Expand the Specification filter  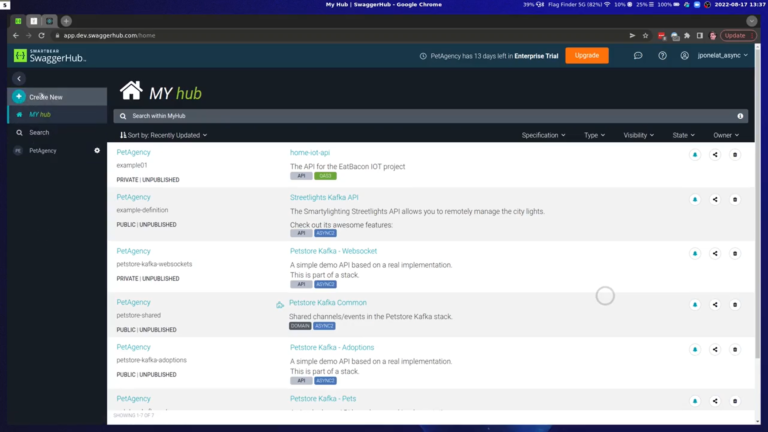[x=543, y=135]
